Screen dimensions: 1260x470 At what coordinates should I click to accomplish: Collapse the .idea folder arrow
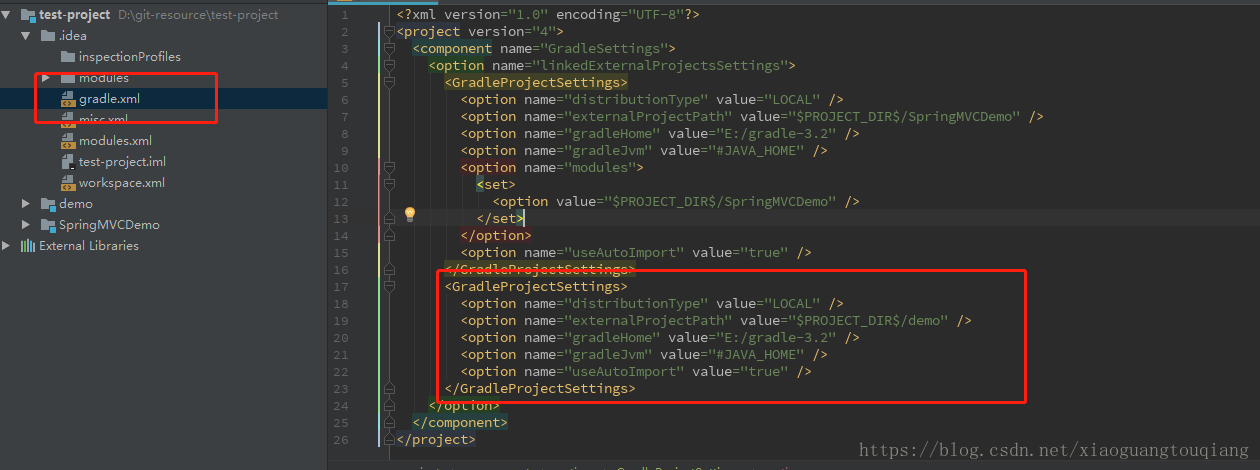pyautogui.click(x=26, y=36)
